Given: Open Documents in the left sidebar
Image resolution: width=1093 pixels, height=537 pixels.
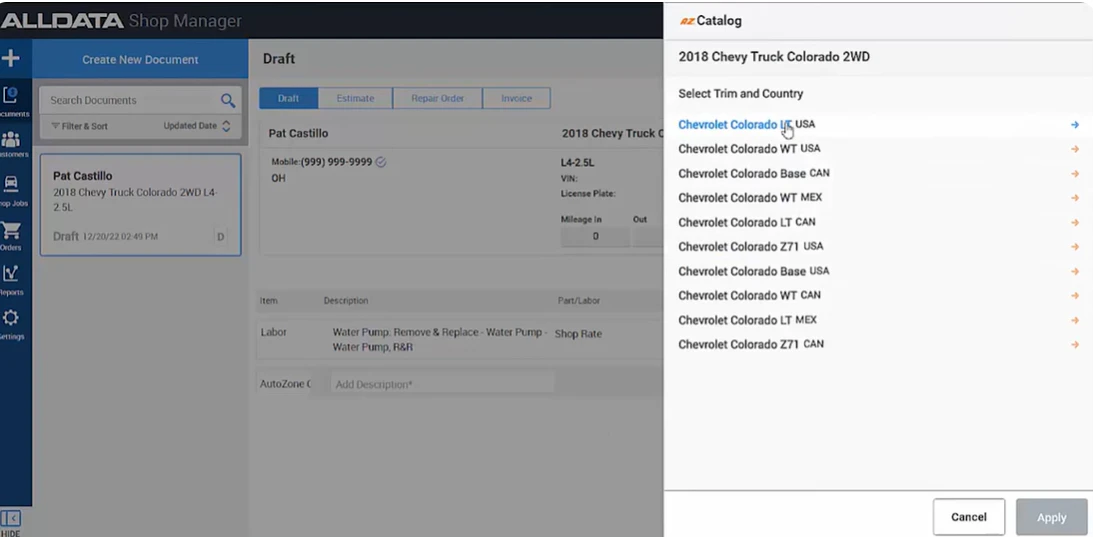Looking at the screenshot, I should tap(12, 102).
